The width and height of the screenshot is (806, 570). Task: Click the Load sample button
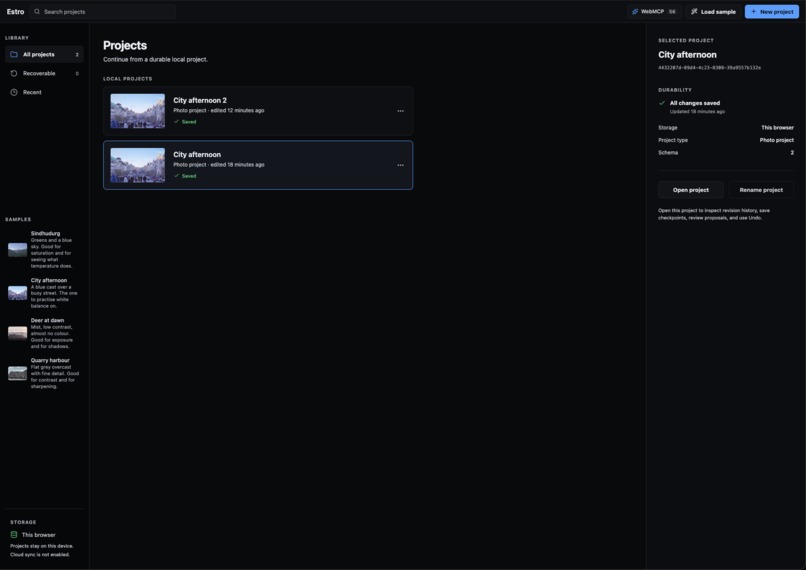[713, 11]
